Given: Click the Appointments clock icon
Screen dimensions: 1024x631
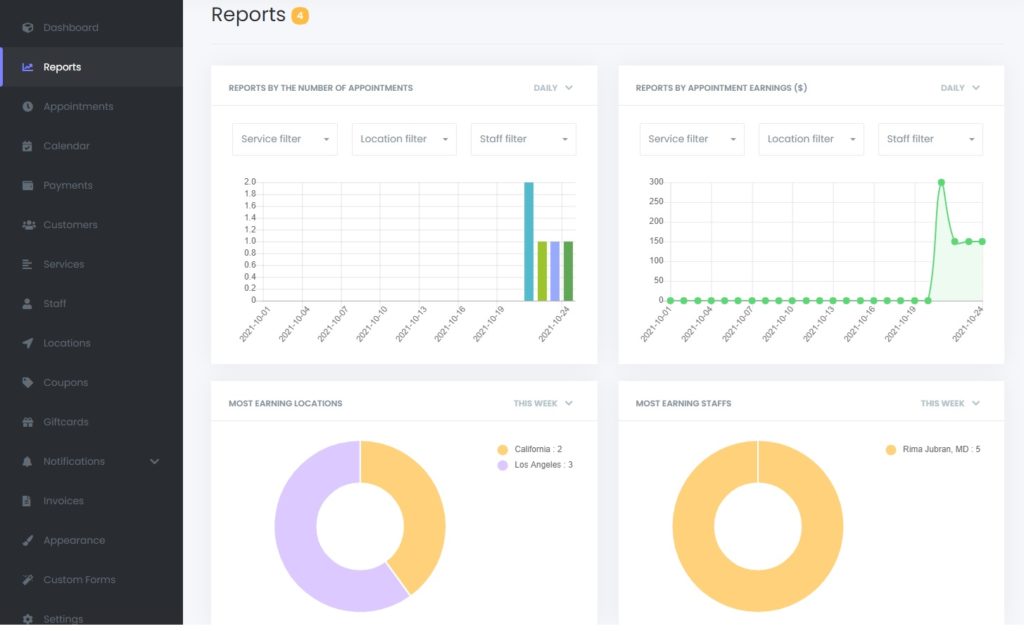Looking at the screenshot, I should click(27, 106).
